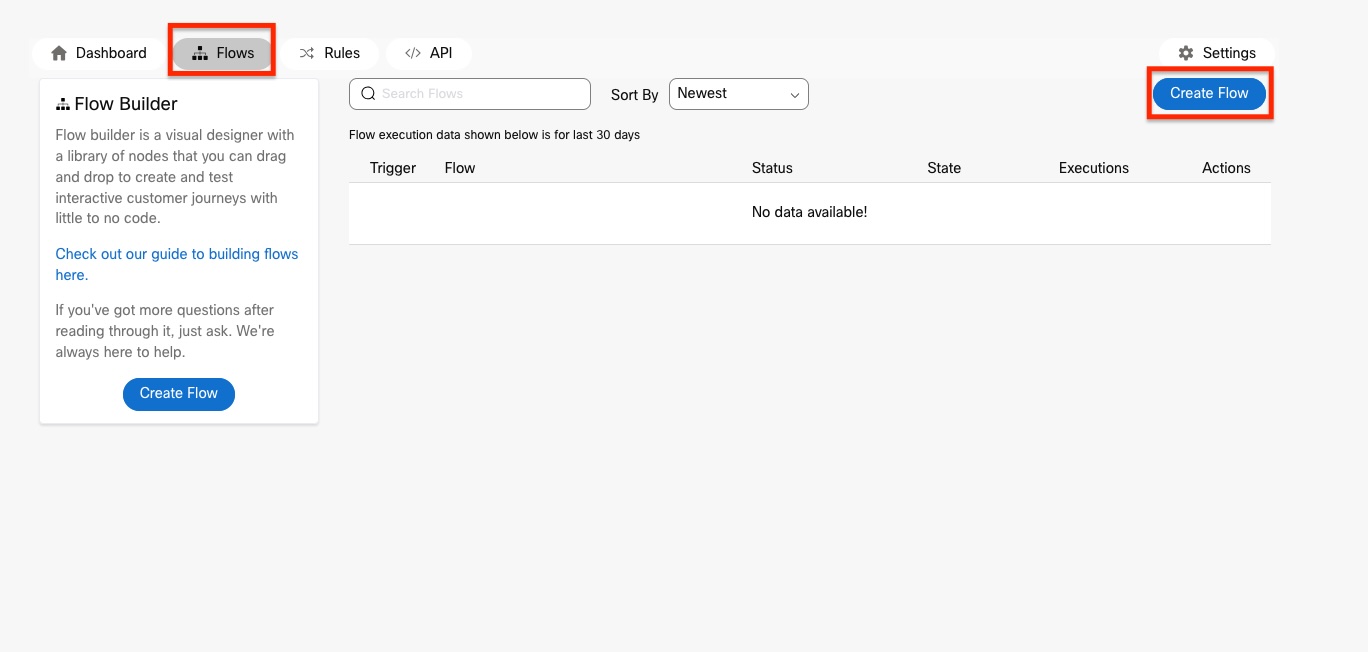
Task: Click the Executions column header
Action: (1093, 168)
